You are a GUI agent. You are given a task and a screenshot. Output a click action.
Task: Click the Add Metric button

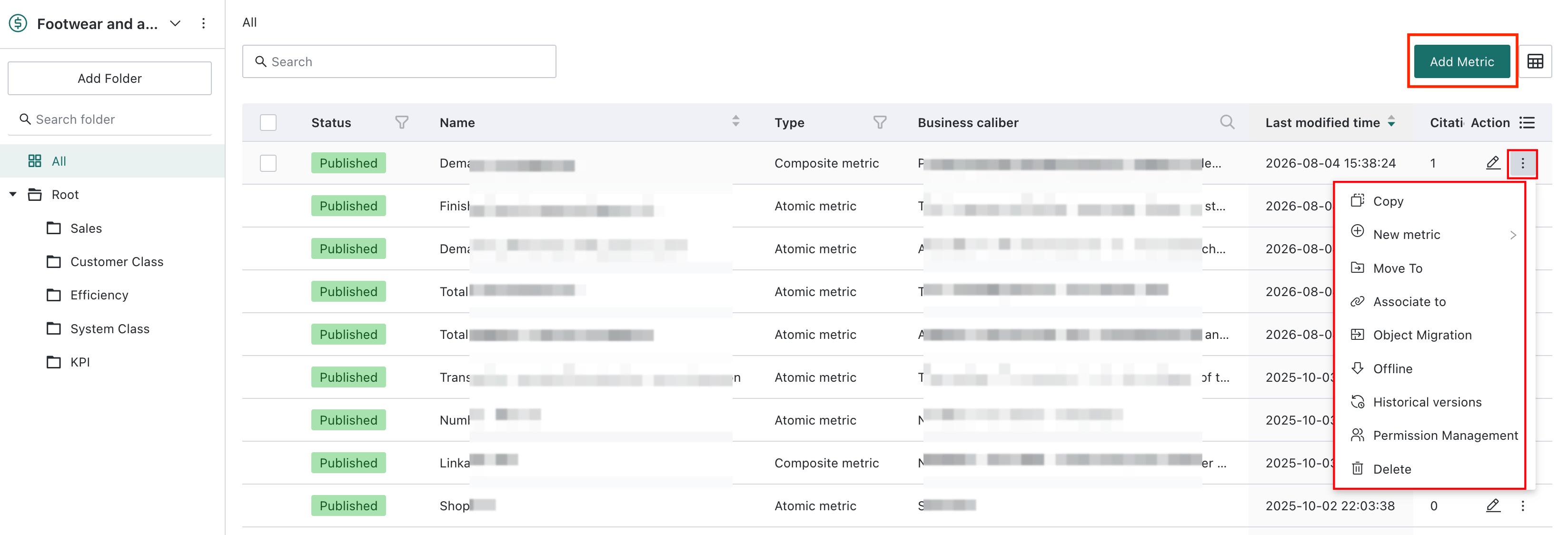point(1461,61)
